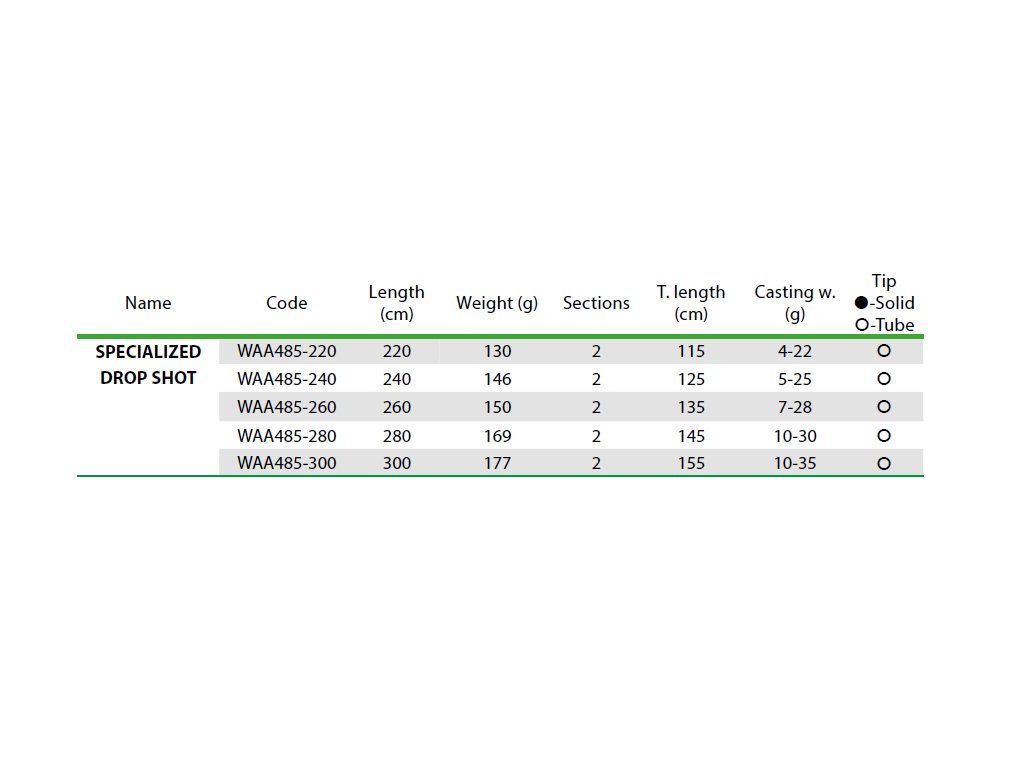
Task: Click transport length value 115
Action: [x=691, y=351]
